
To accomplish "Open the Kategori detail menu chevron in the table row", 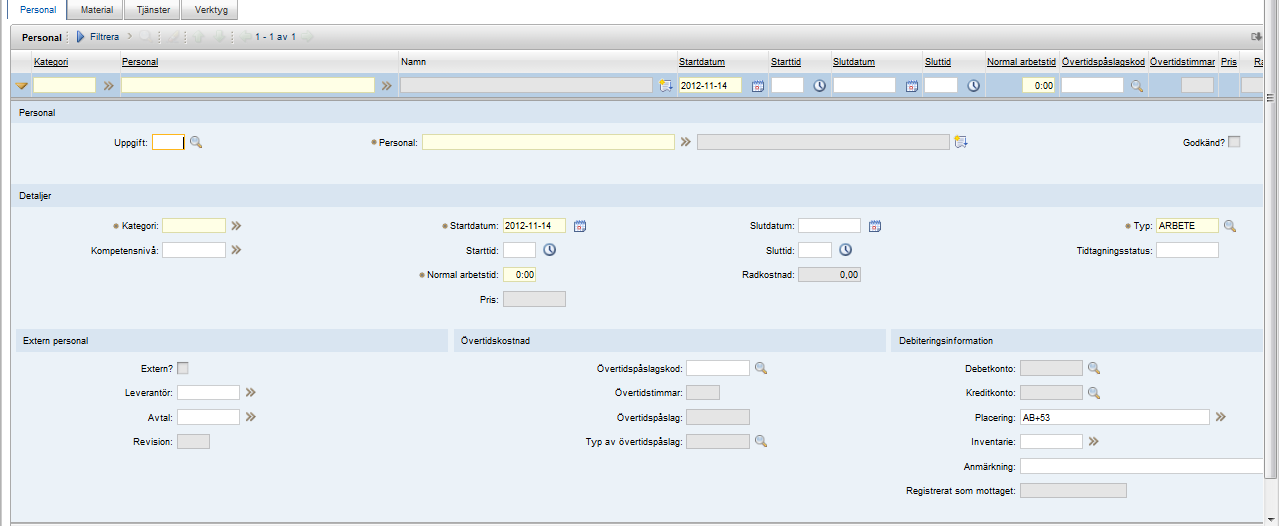I will tap(109, 86).
